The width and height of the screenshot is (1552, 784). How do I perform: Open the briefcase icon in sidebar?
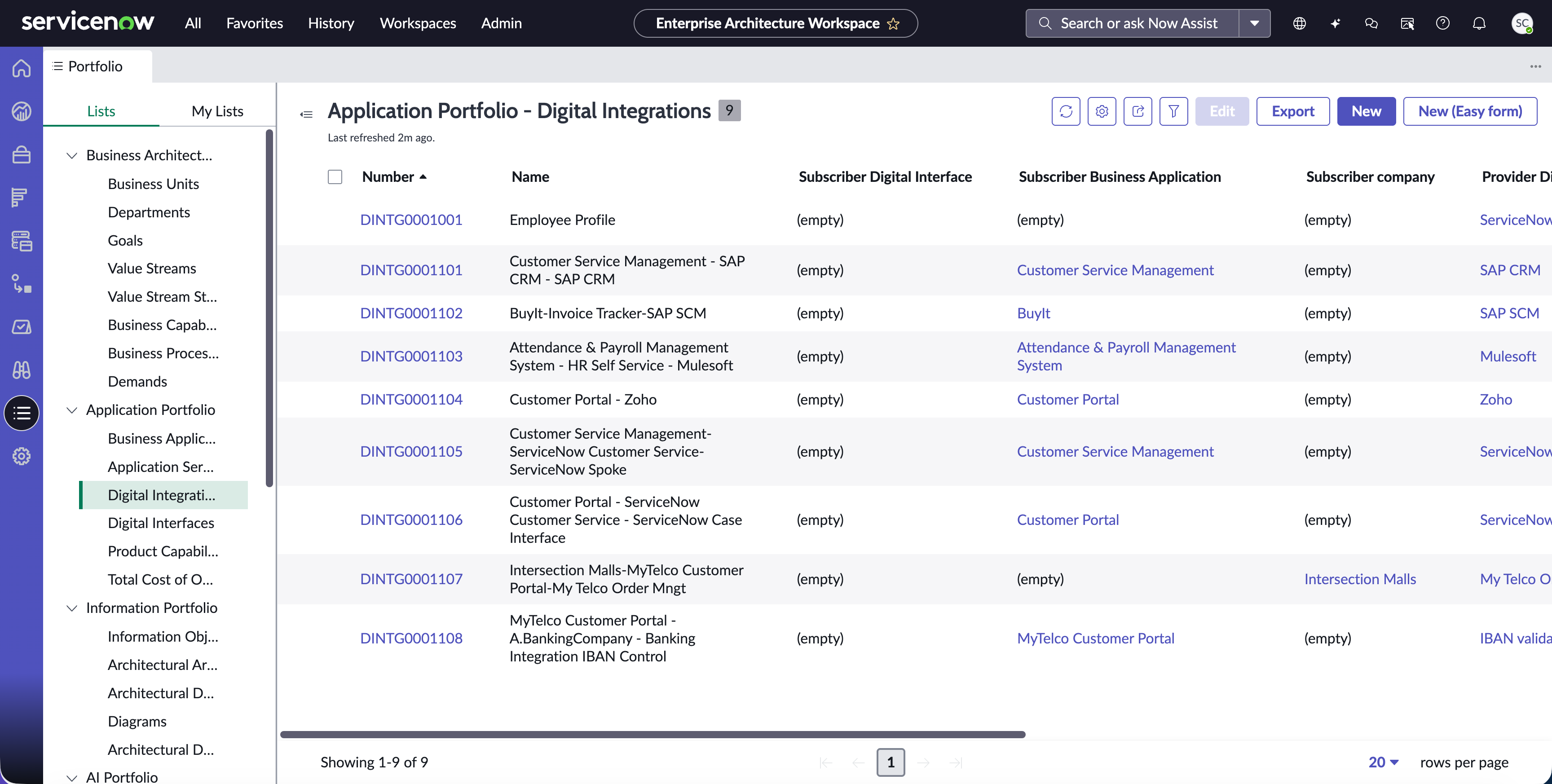pyautogui.click(x=22, y=155)
